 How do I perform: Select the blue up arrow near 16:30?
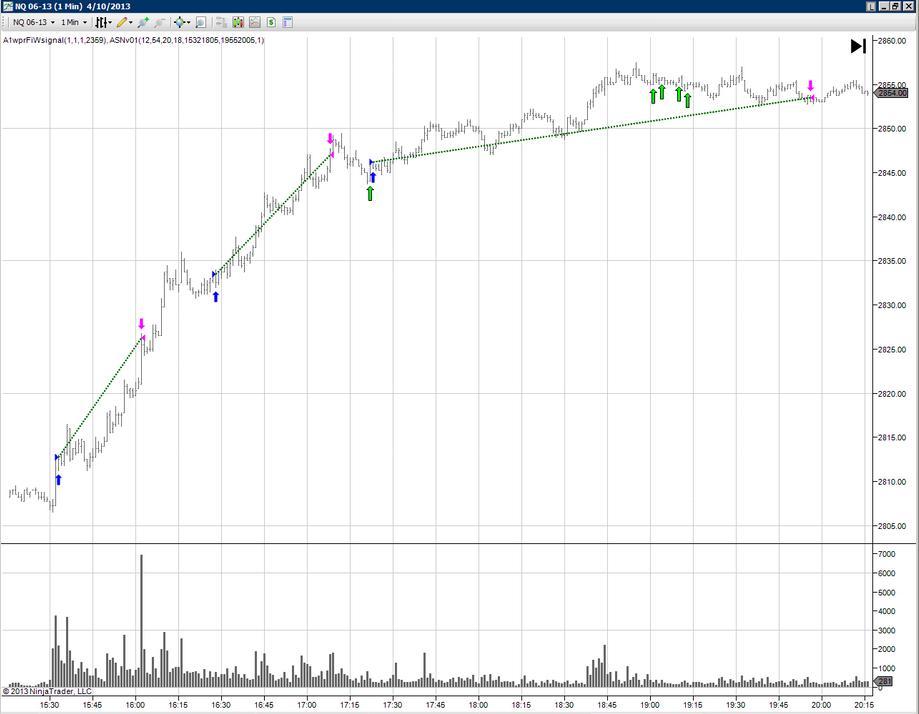tap(216, 297)
